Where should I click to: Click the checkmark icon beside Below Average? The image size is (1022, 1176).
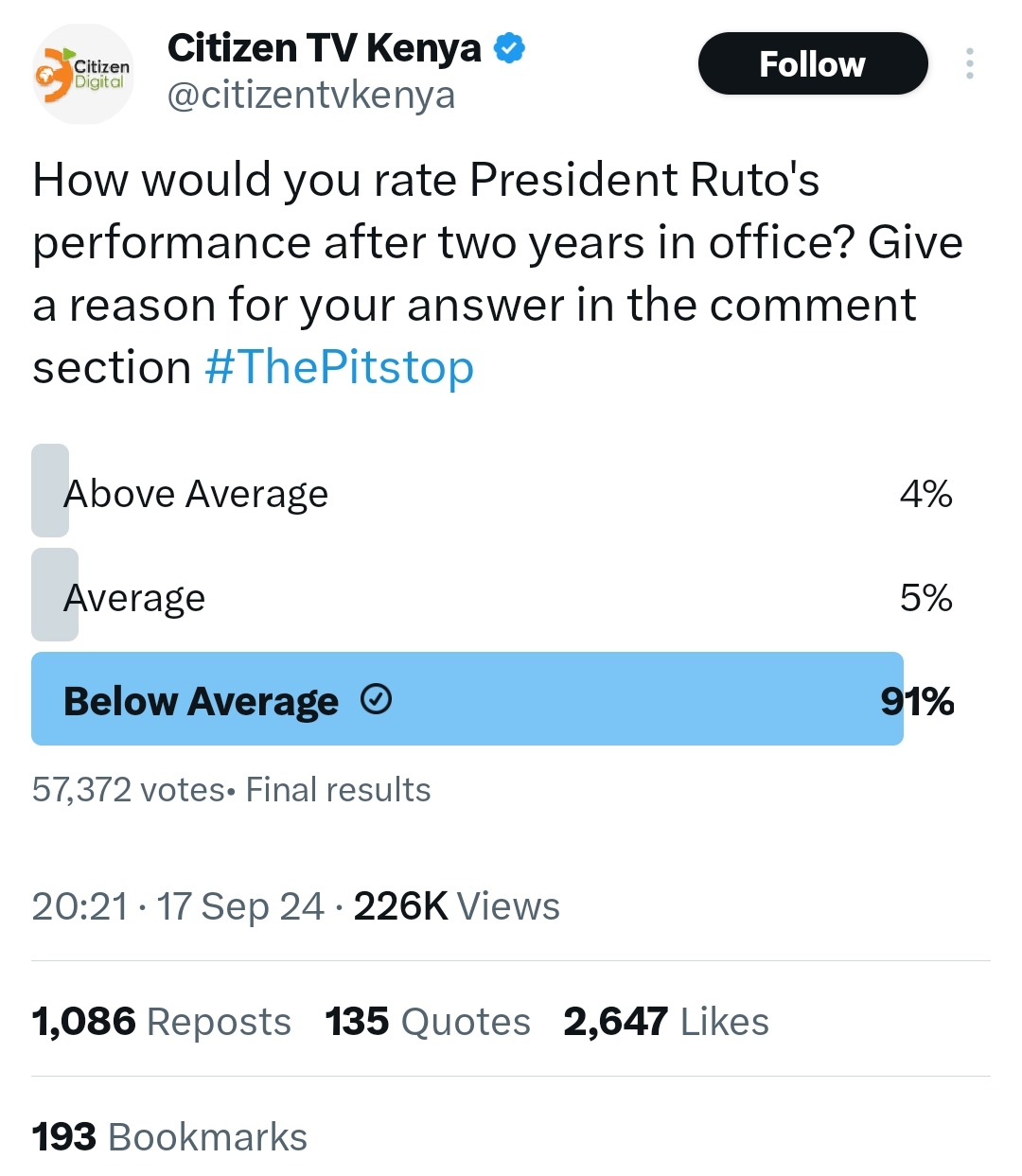pyautogui.click(x=377, y=699)
